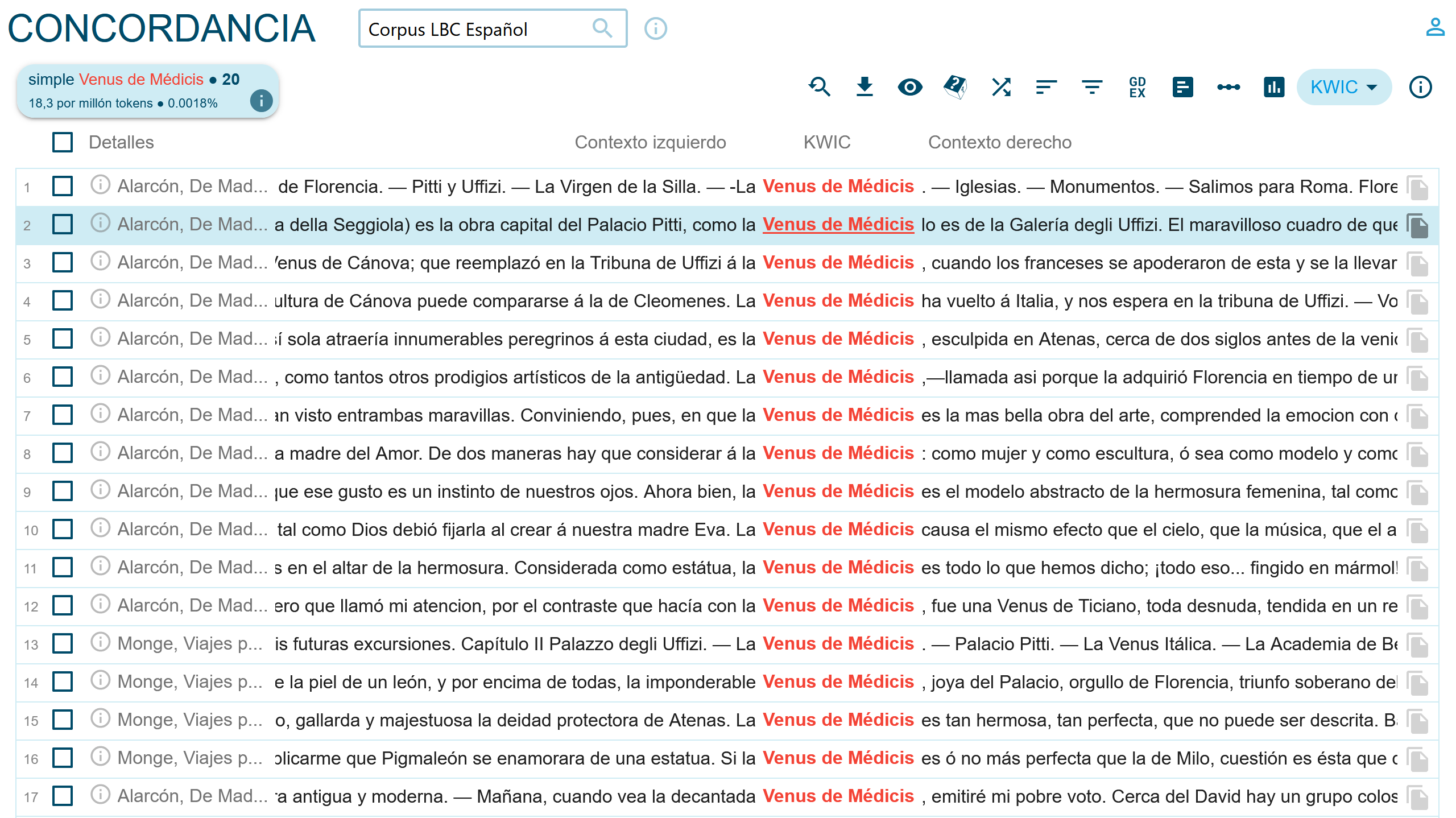This screenshot has height=818, width=1456.
Task: Open the KWIC view dropdown
Action: 1344,87
